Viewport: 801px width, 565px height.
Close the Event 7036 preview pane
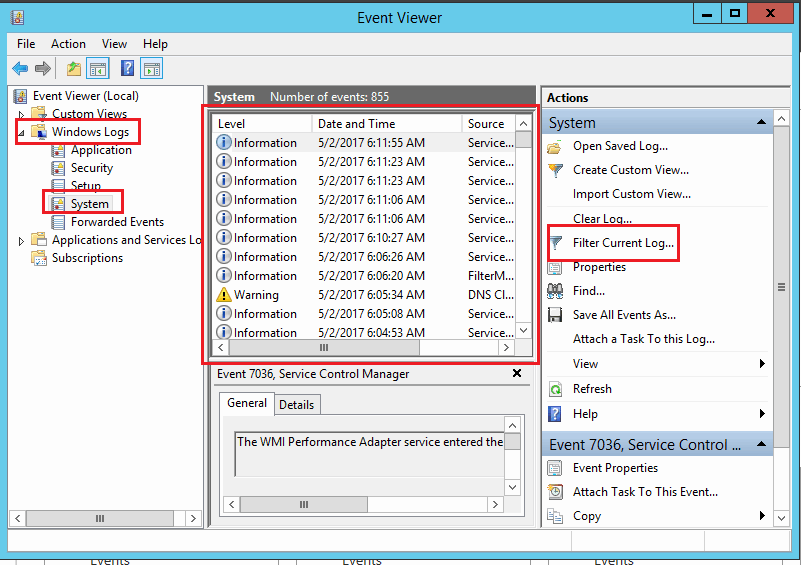tap(517, 373)
